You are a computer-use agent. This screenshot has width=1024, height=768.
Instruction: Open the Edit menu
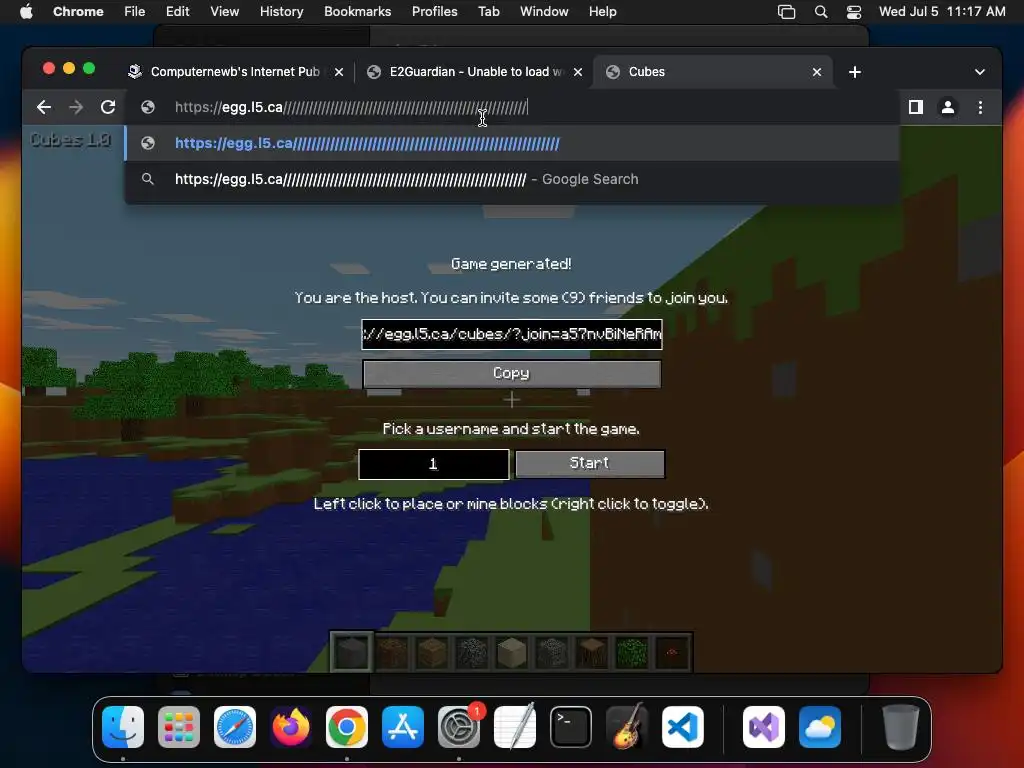coord(177,12)
